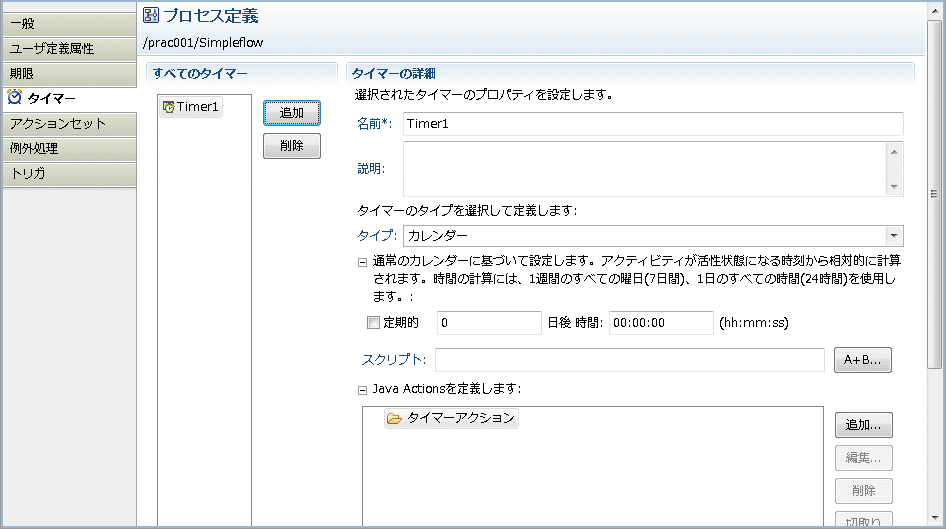This screenshot has height=529, width=946.
Task: Click into the 説明 text area
Action: coord(644,169)
